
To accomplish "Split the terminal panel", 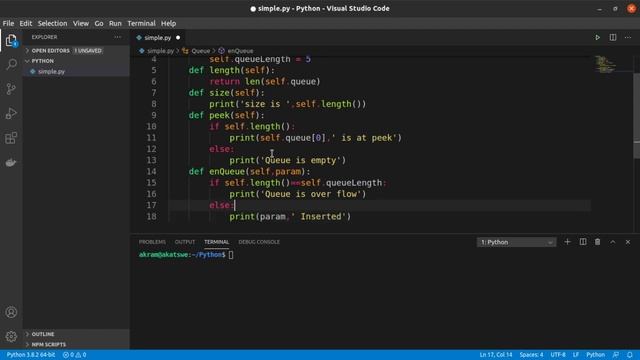I will [583, 242].
